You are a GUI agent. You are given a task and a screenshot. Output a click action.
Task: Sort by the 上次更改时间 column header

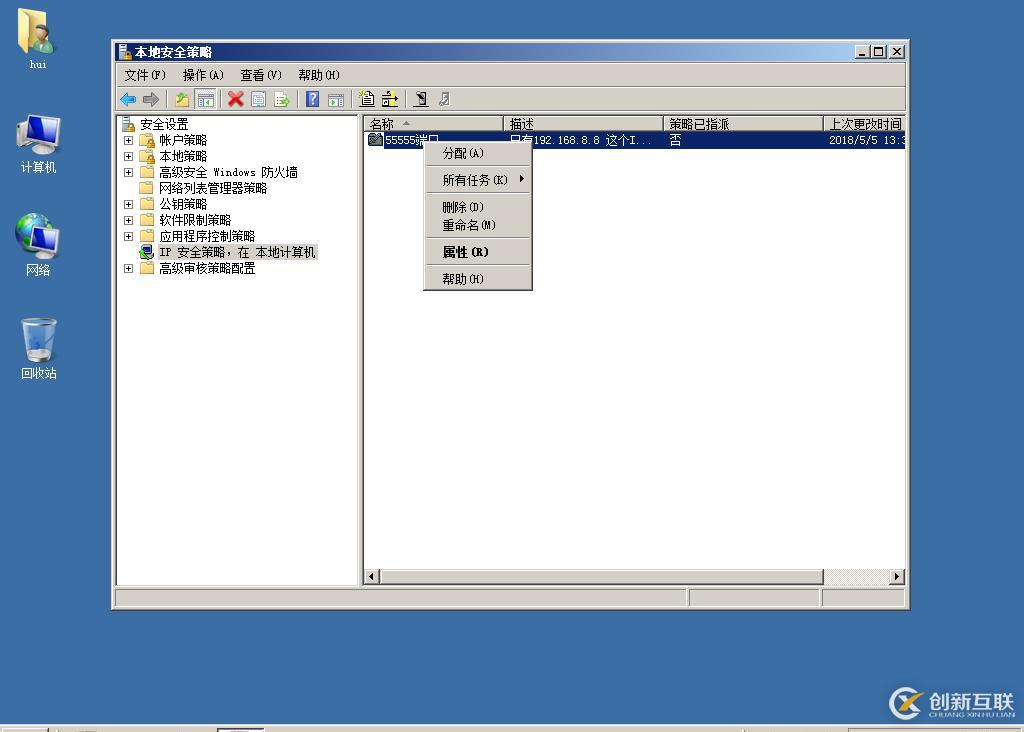pyautogui.click(x=865, y=123)
